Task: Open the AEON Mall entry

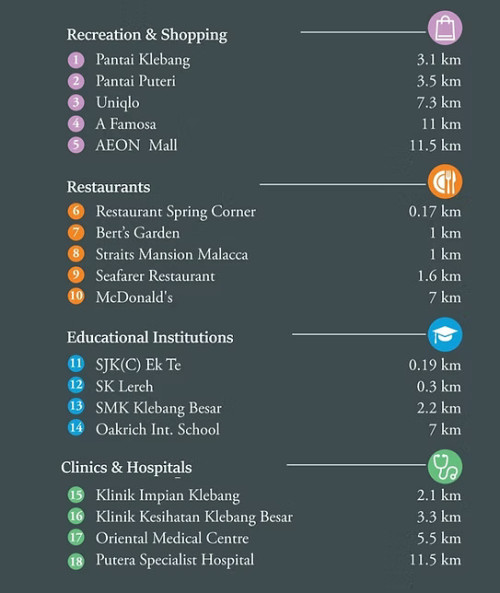Action: point(136,145)
